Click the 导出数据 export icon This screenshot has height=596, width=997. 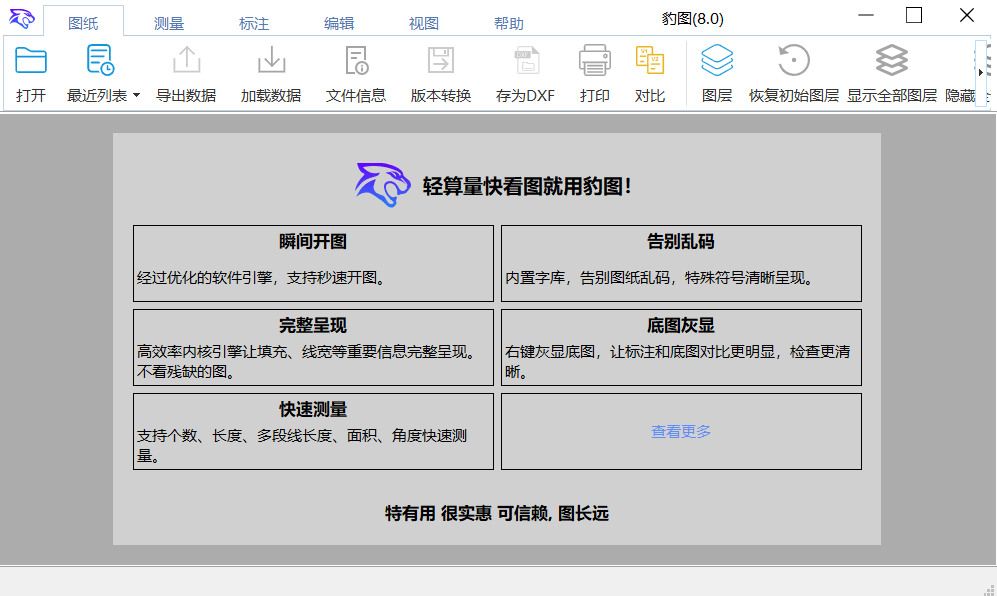pyautogui.click(x=186, y=60)
